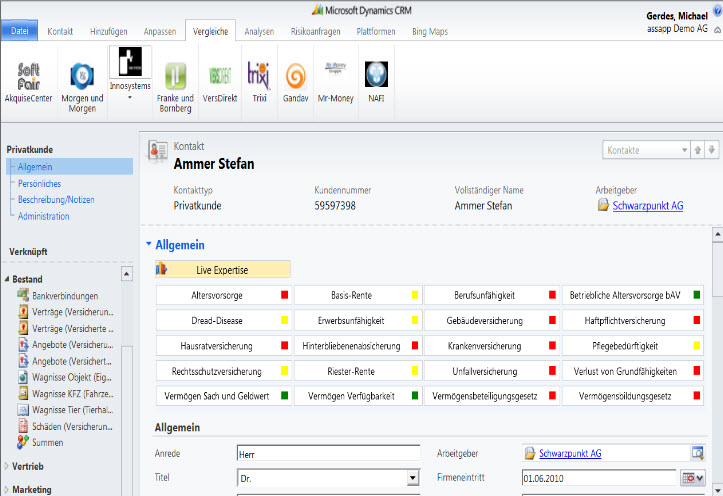Open the Krankenversicherung tile
723x496 pixels.
(492, 346)
